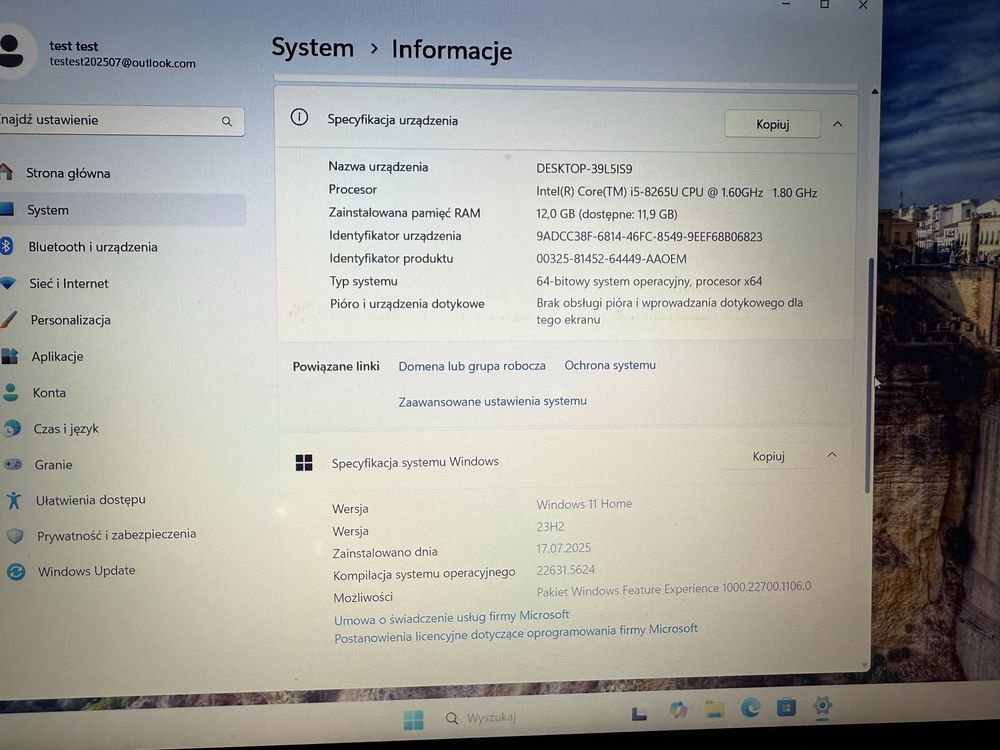Screen dimensions: 1000x750
Task: Click the user account avatar
Action: [x=11, y=51]
